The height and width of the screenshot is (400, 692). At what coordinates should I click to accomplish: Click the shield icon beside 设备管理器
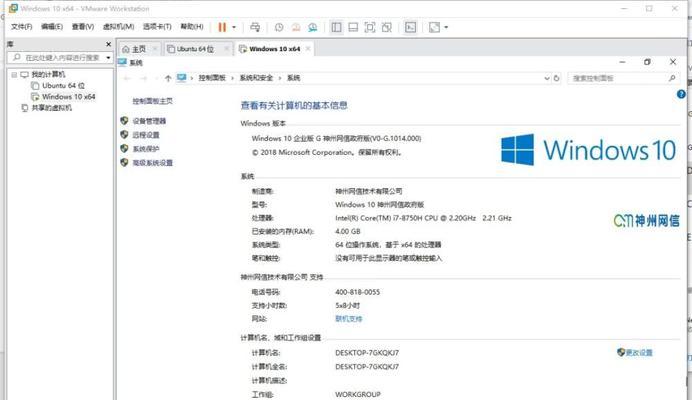tap(124, 121)
